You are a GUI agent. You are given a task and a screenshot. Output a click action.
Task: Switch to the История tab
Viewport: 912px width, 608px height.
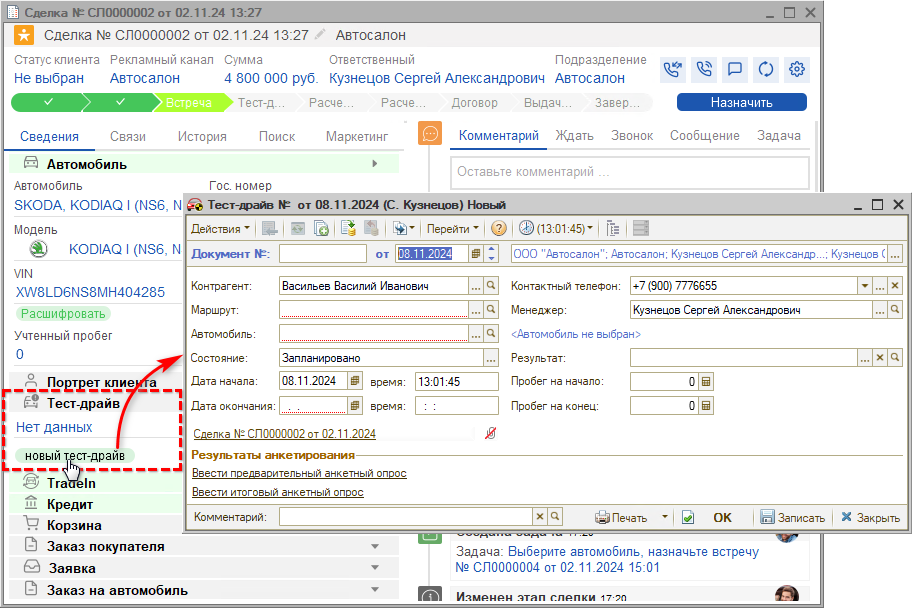[x=202, y=137]
